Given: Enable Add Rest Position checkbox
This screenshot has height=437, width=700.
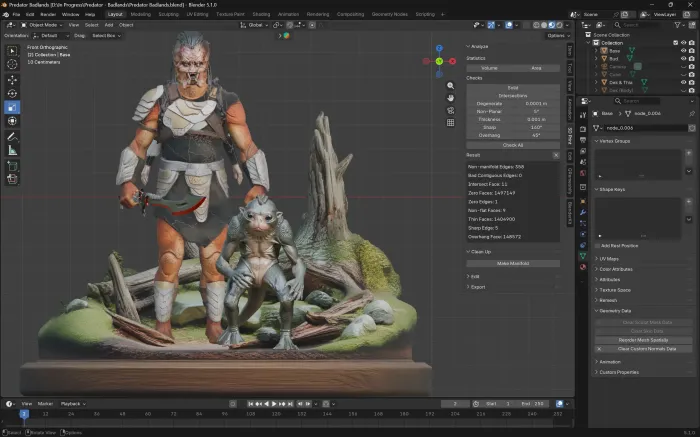Looking at the screenshot, I should (x=597, y=246).
